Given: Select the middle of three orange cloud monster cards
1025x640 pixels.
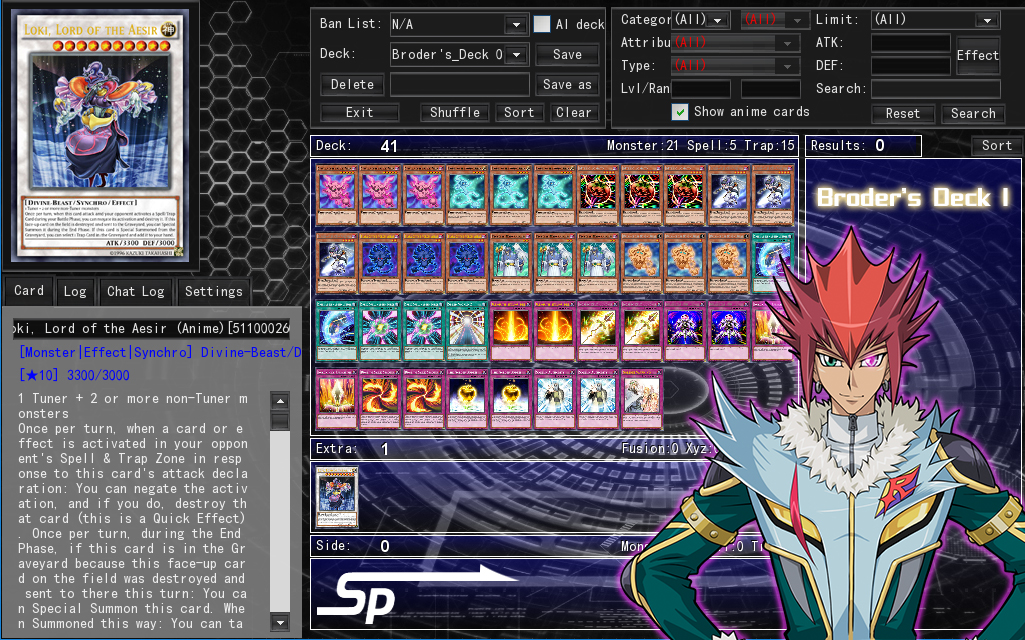Looking at the screenshot, I should pyautogui.click(x=685, y=263).
